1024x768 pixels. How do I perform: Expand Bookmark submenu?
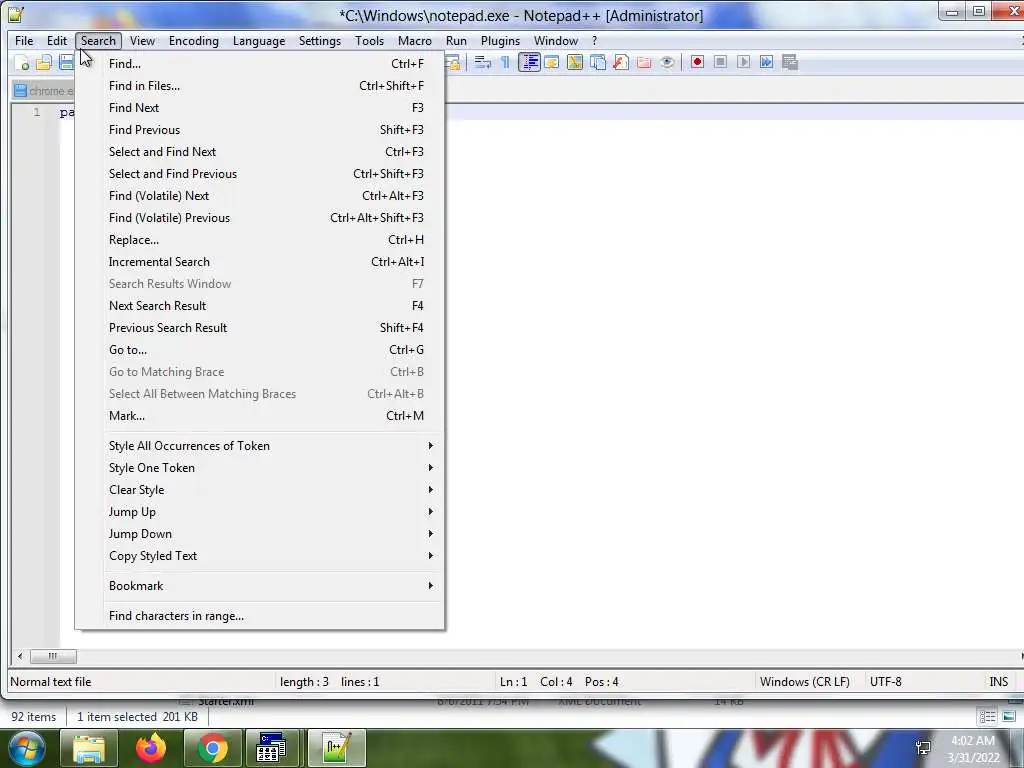[260, 586]
